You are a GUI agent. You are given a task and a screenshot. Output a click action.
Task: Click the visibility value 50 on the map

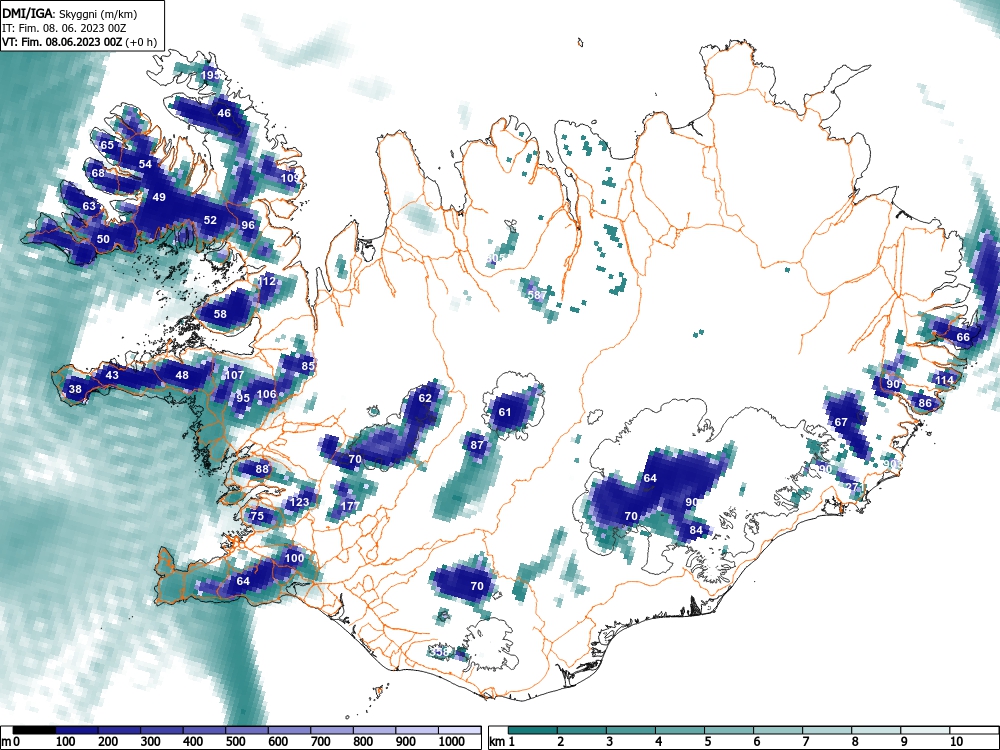click(103, 240)
